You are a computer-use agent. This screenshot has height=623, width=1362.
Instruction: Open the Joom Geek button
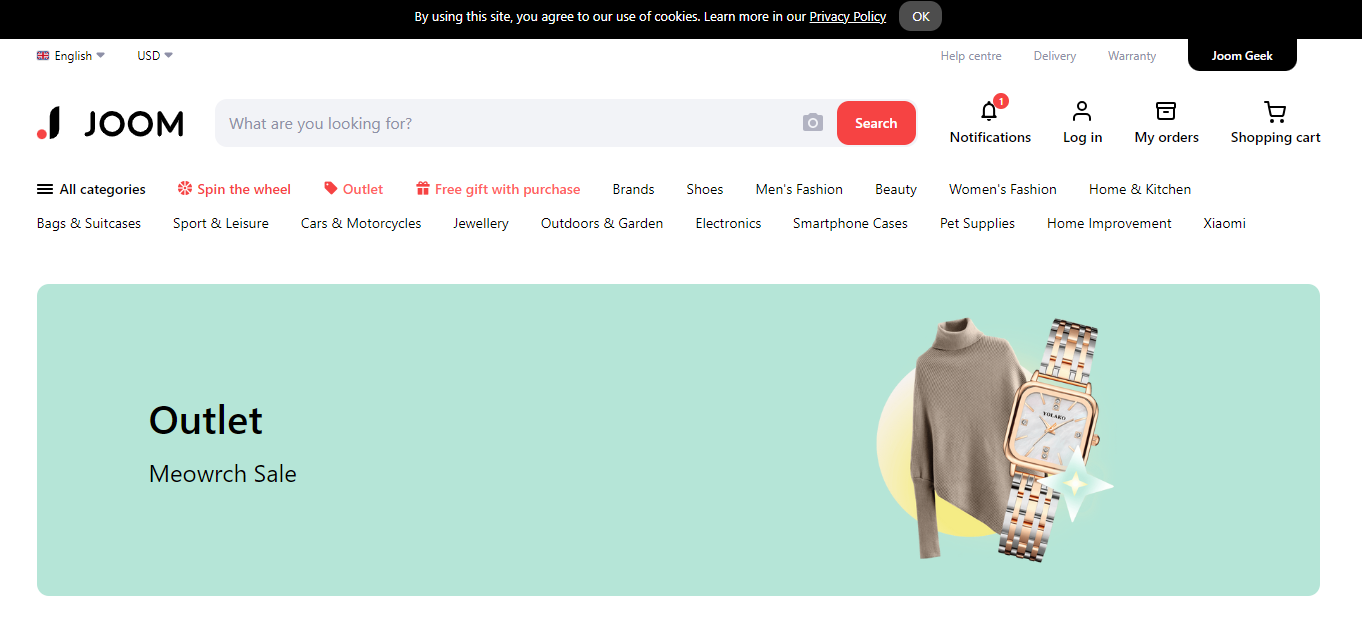tap(1242, 55)
